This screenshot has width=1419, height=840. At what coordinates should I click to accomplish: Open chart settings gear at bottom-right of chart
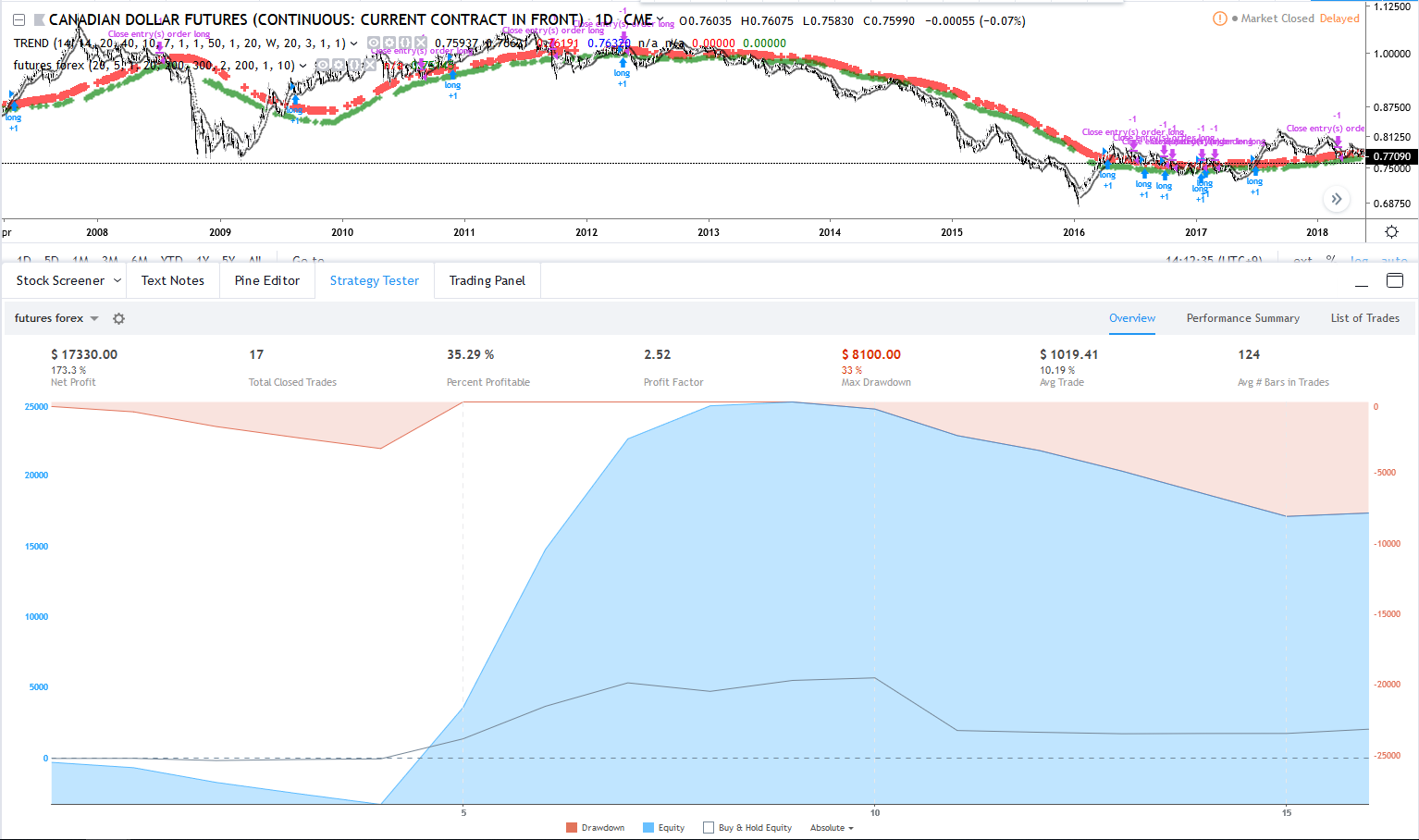1391,232
